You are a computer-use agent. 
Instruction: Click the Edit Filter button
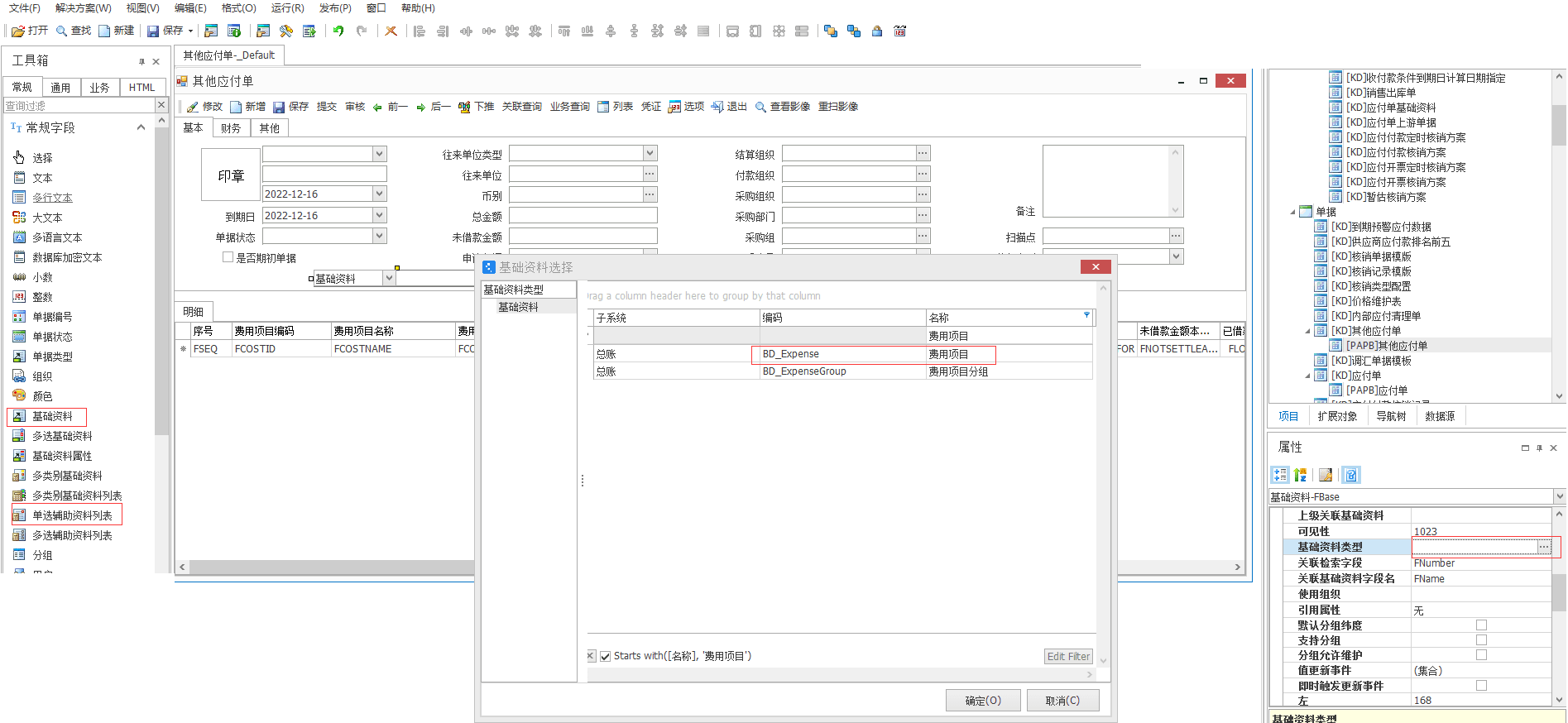coord(1068,656)
